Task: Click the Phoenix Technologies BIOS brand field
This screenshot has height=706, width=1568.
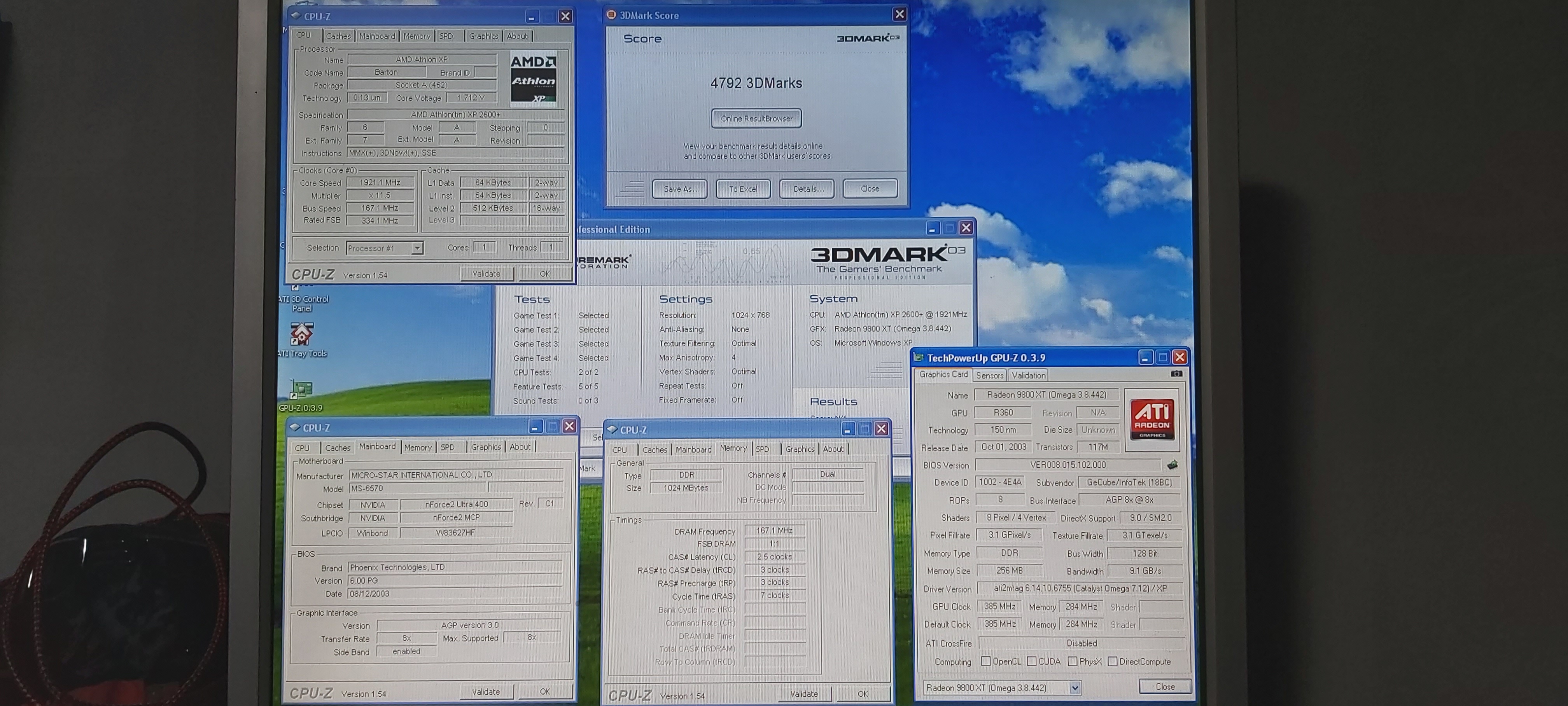Action: click(455, 567)
